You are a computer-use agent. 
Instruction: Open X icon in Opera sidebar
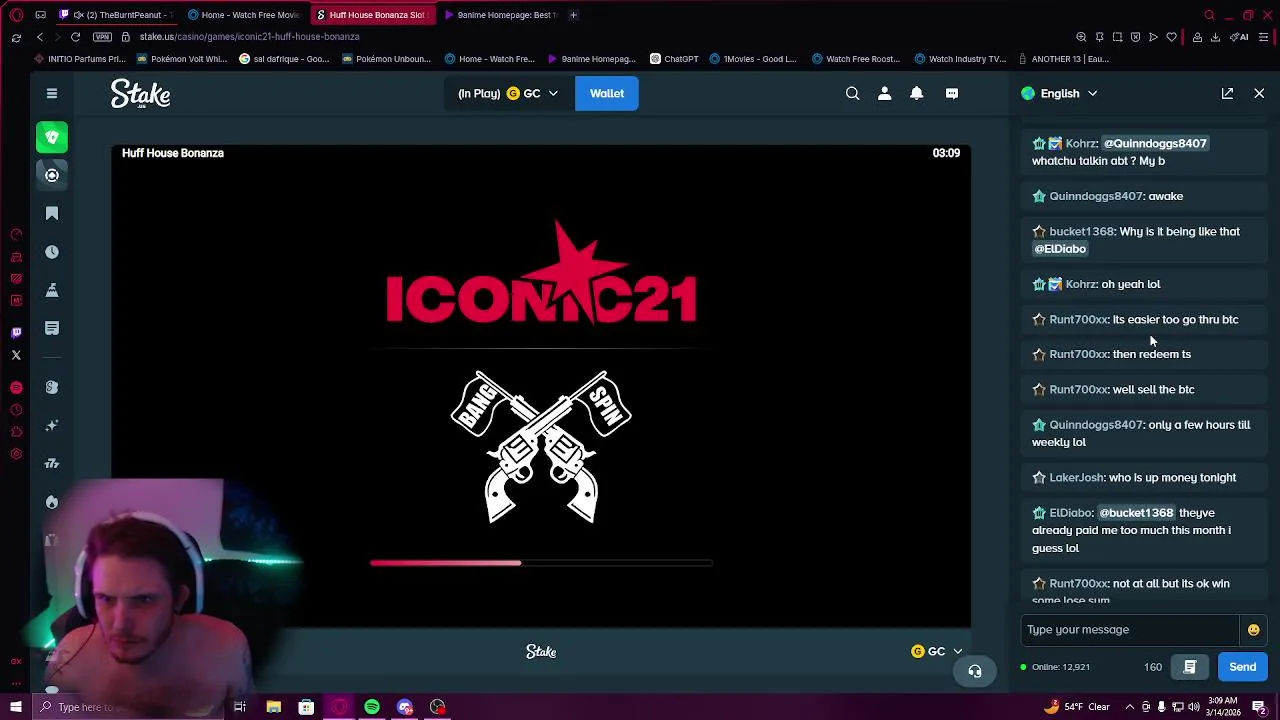(x=16, y=355)
